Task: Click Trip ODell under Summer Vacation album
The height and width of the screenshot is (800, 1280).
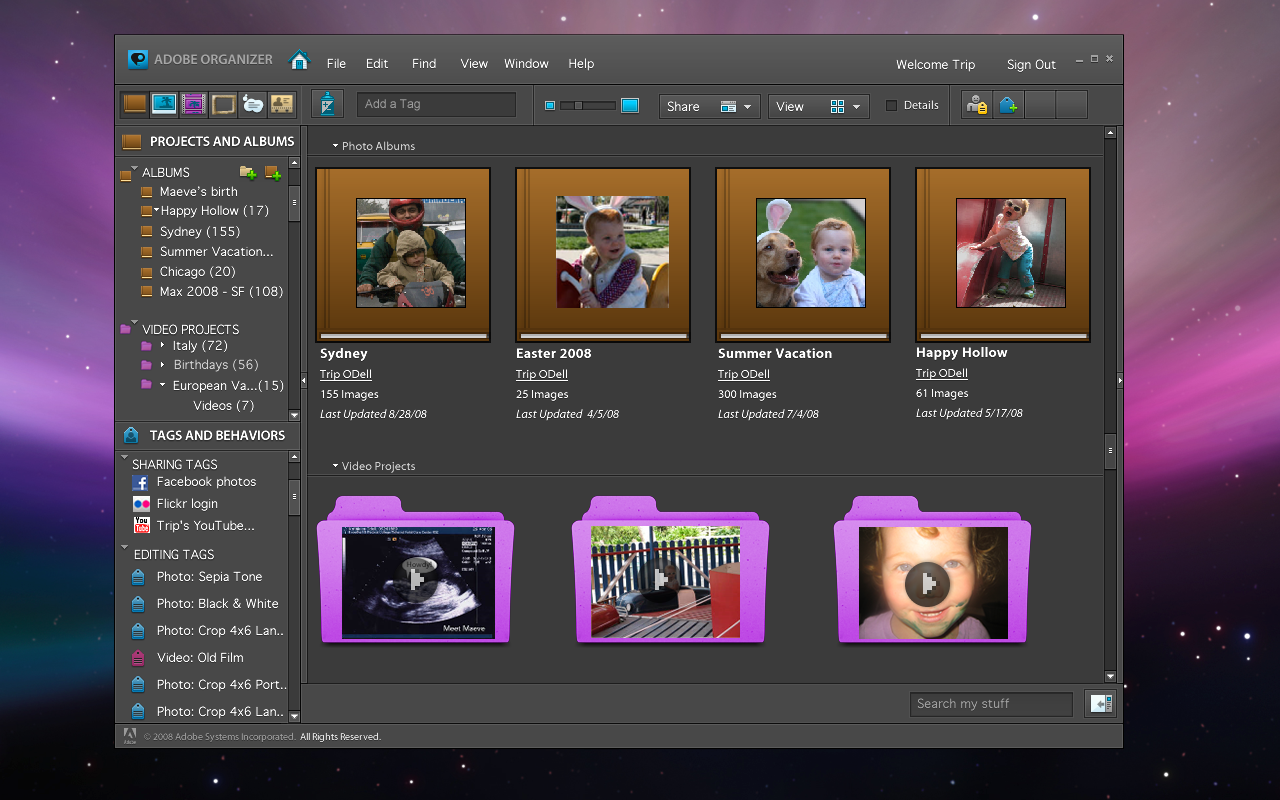Action: click(x=744, y=374)
